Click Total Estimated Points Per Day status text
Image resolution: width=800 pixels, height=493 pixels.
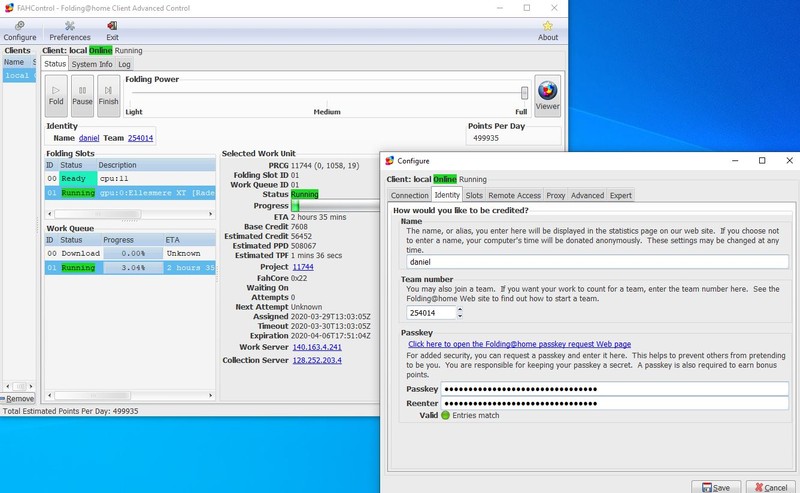coord(70,411)
